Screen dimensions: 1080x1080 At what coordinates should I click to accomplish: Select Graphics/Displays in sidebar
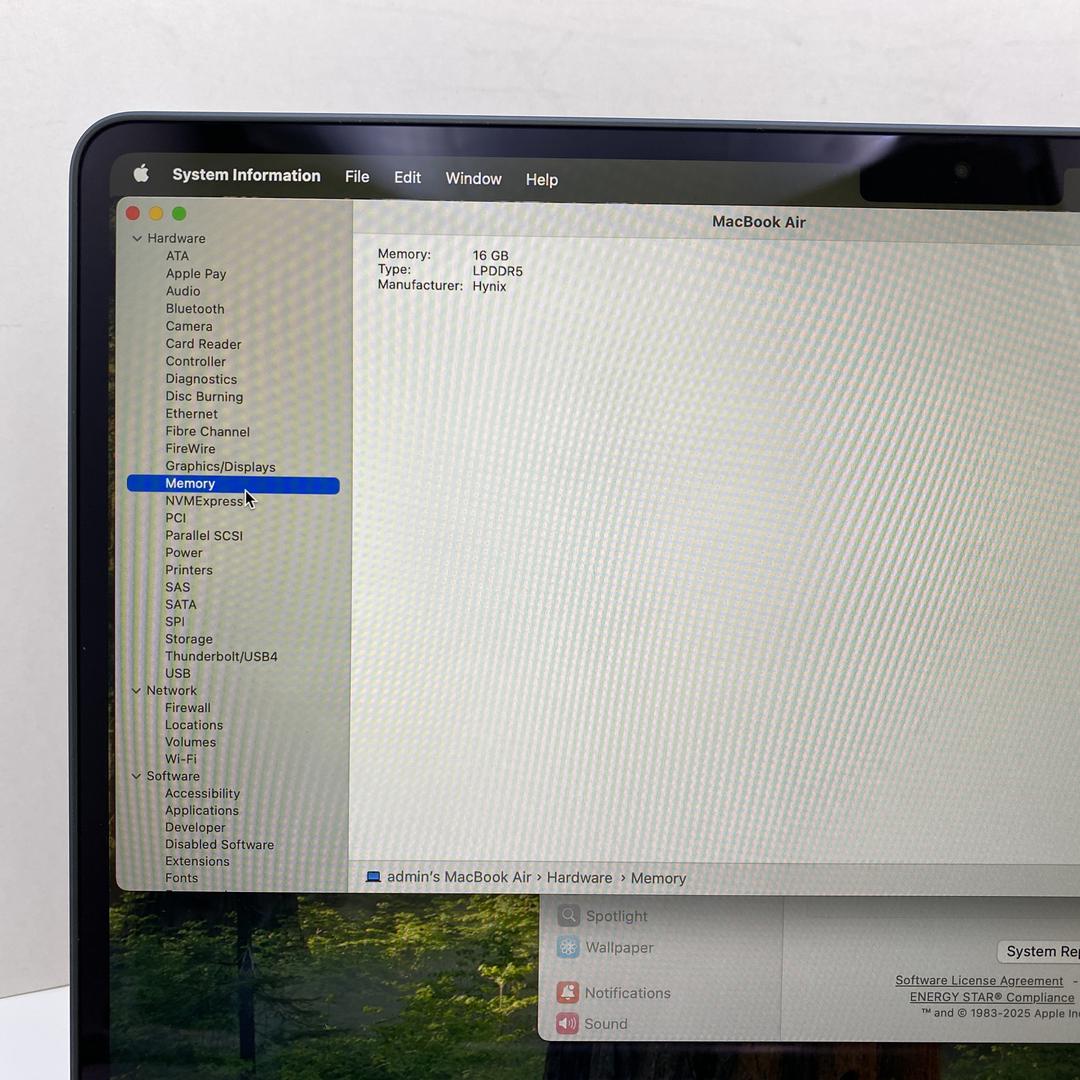[x=220, y=466]
